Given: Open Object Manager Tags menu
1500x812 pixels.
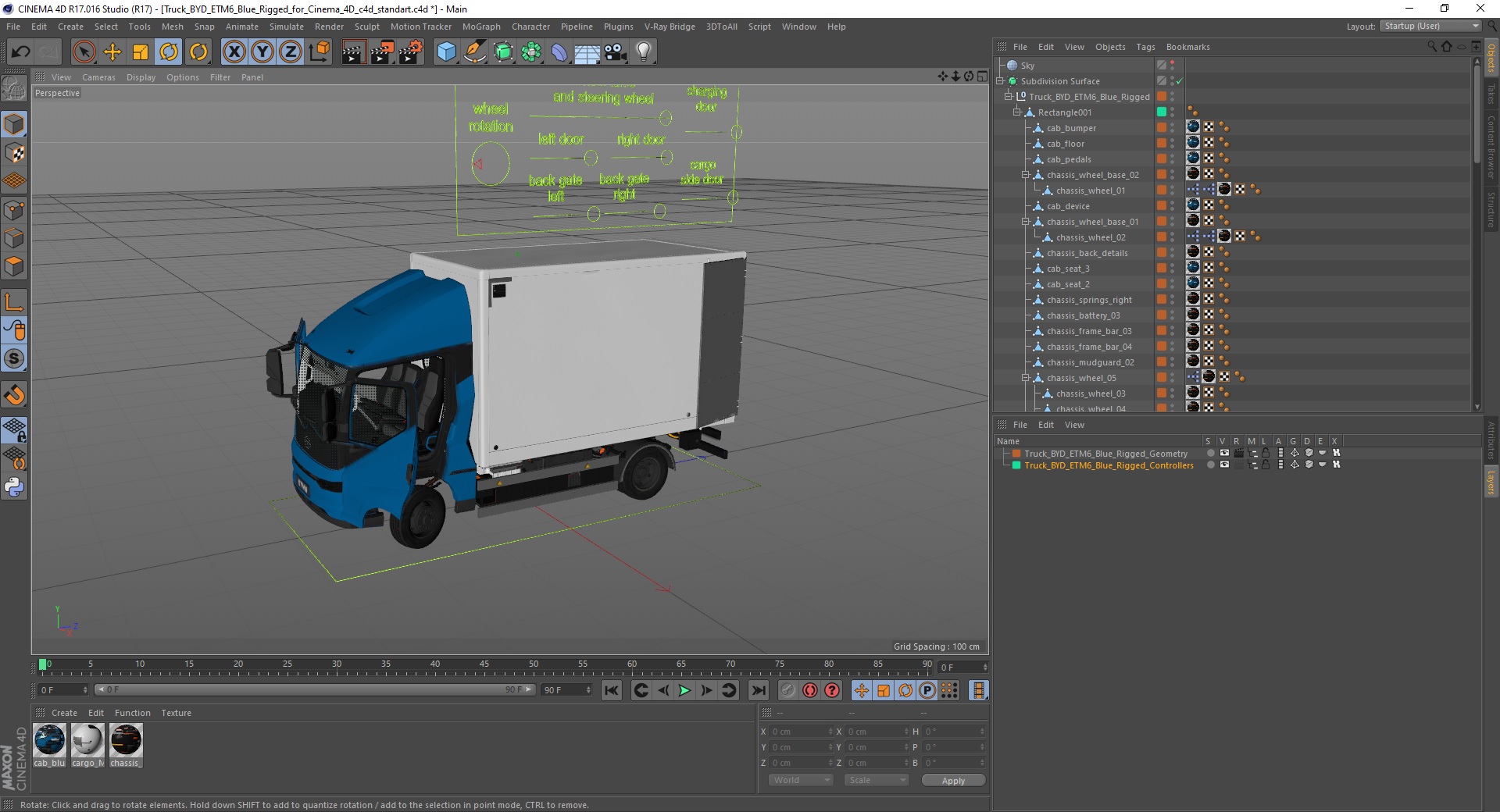Looking at the screenshot, I should click(1145, 47).
